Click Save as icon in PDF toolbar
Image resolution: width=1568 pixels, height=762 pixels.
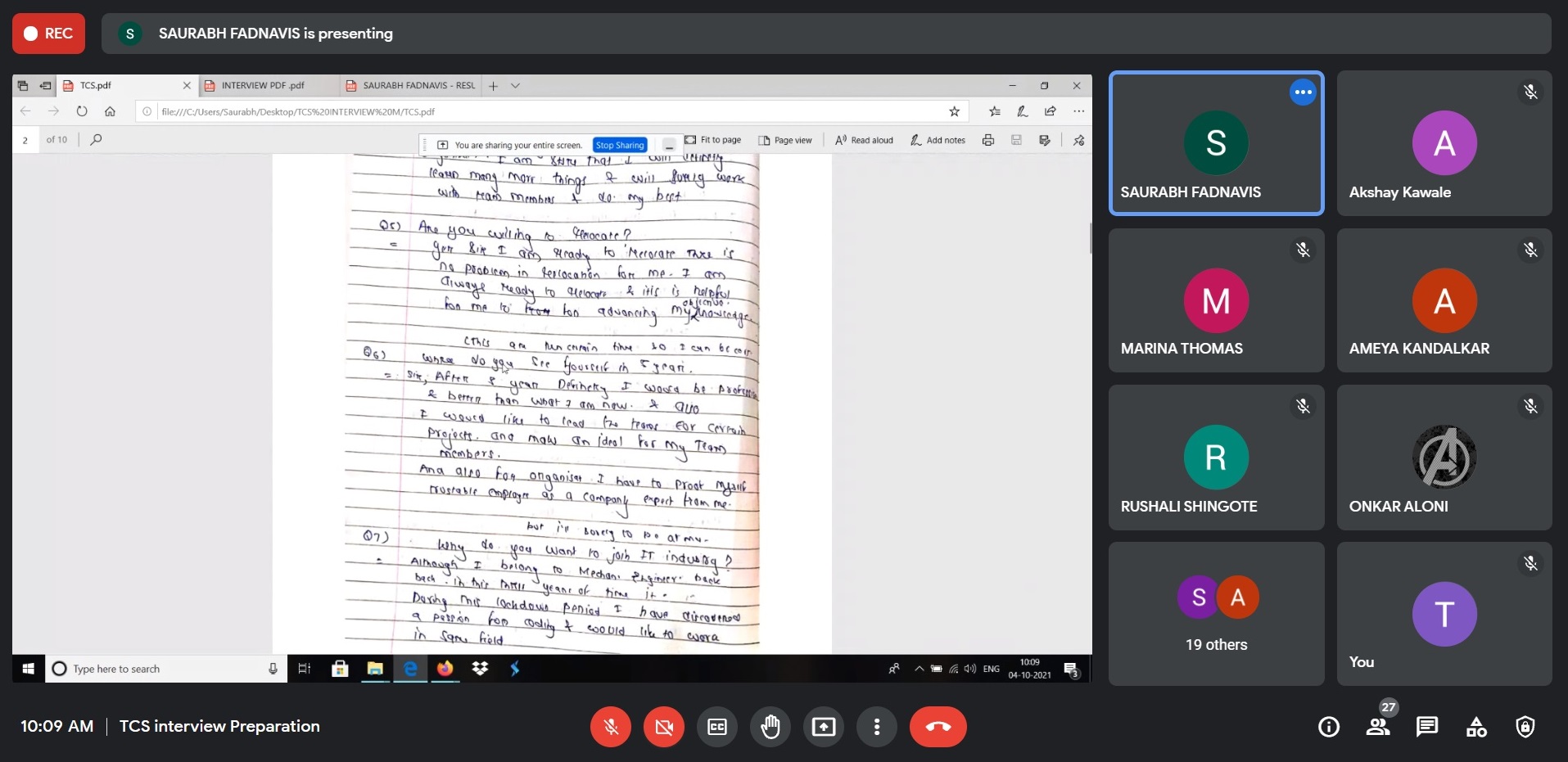pyautogui.click(x=1044, y=140)
